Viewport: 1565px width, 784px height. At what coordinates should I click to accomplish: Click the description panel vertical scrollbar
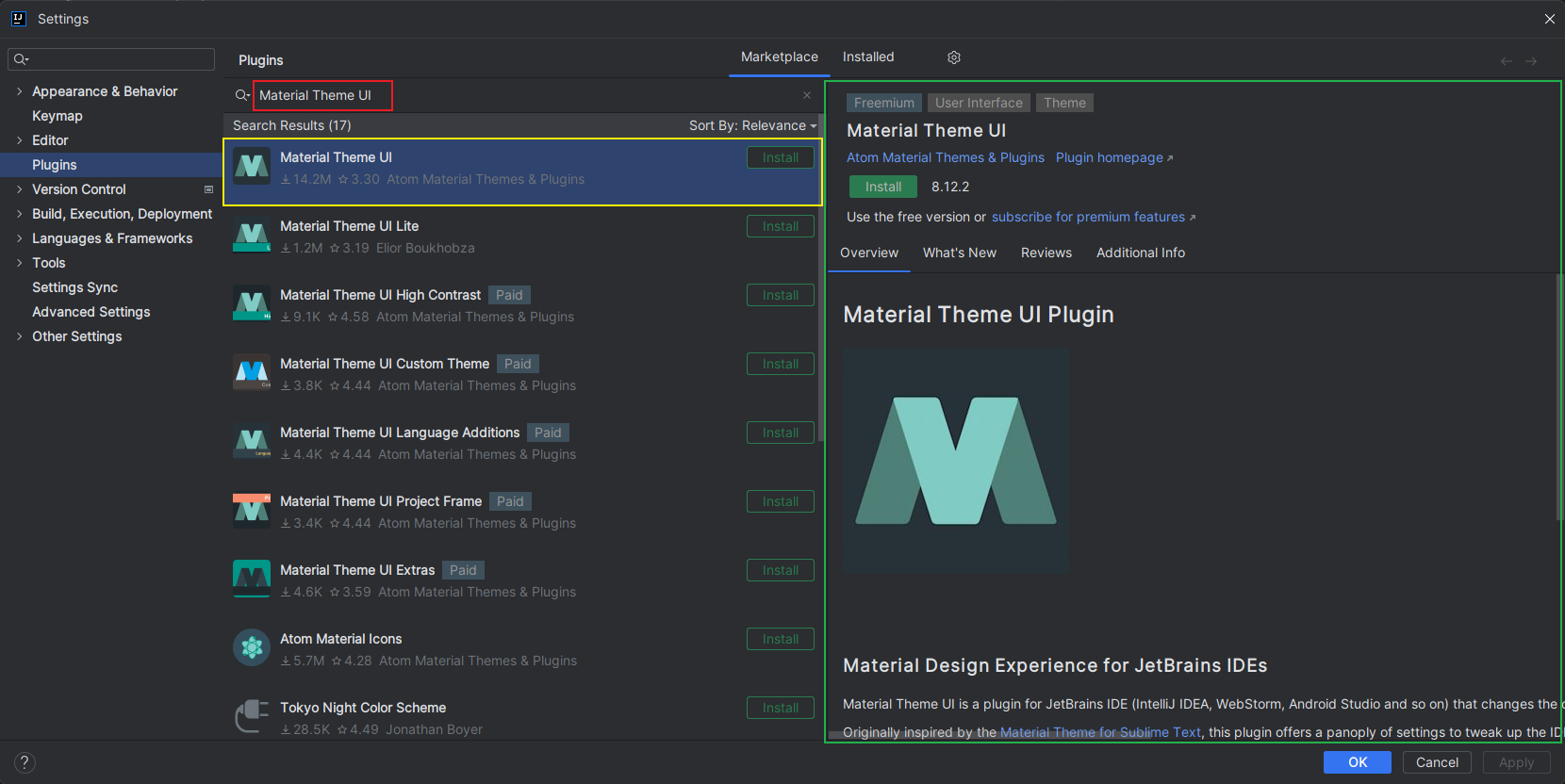[1559, 396]
